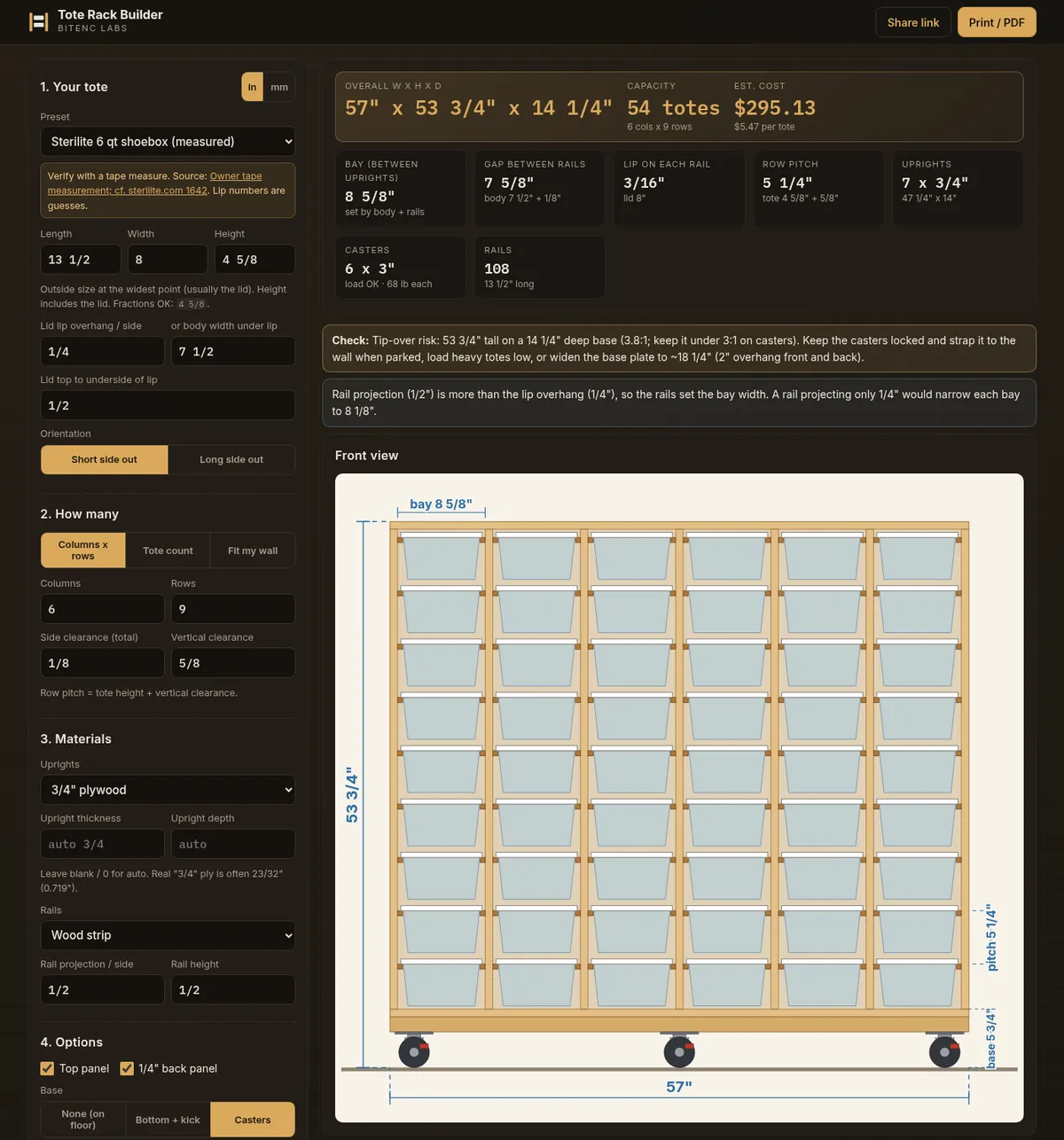Select Casters base option
This screenshot has height=1140, width=1064.
click(x=253, y=1120)
